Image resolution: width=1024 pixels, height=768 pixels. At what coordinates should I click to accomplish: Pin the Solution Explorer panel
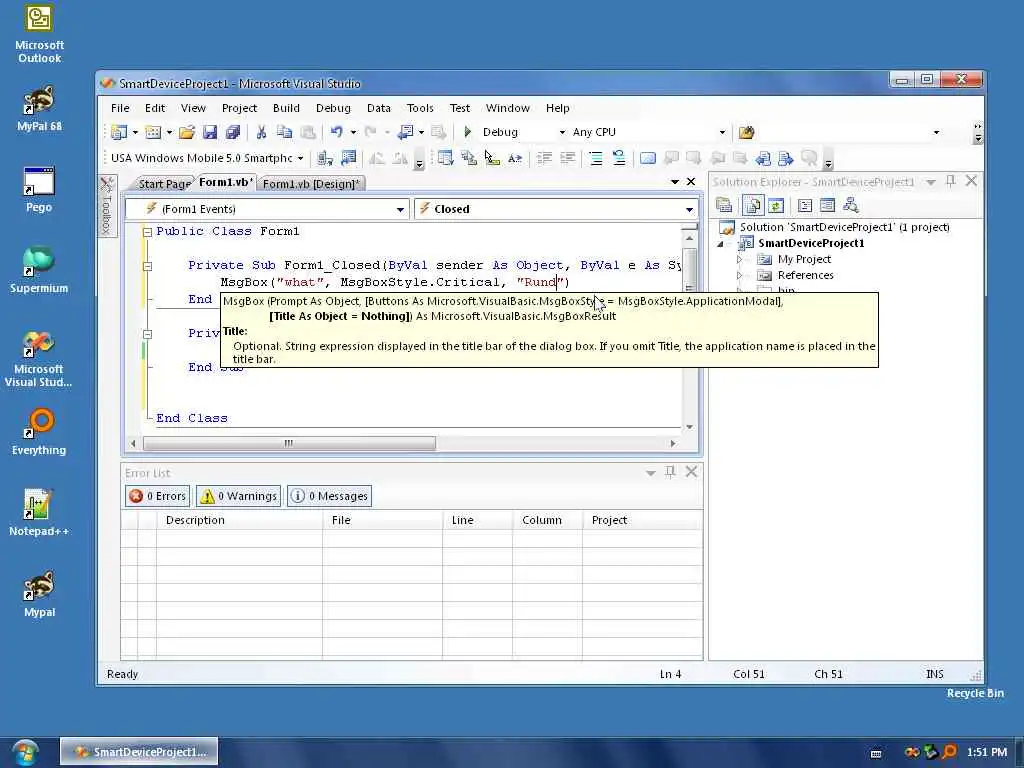951,181
